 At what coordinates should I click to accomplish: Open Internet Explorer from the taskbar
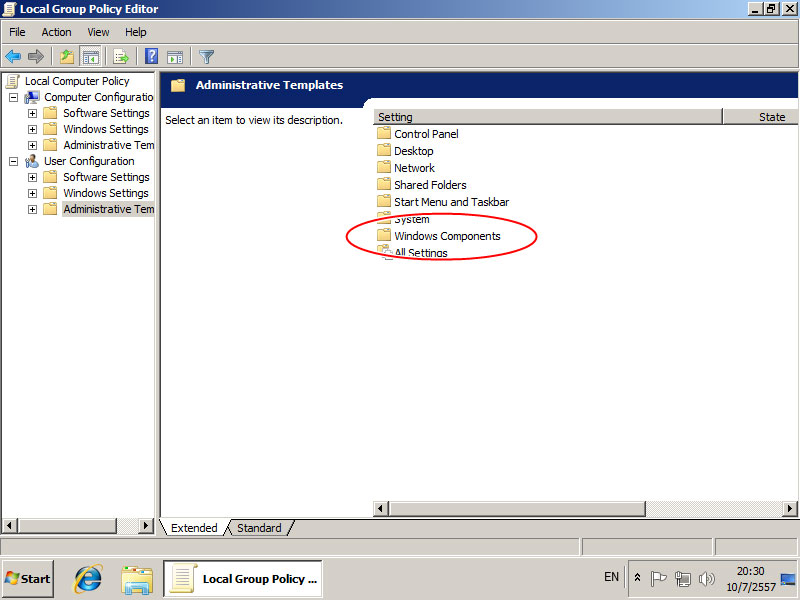[88, 579]
